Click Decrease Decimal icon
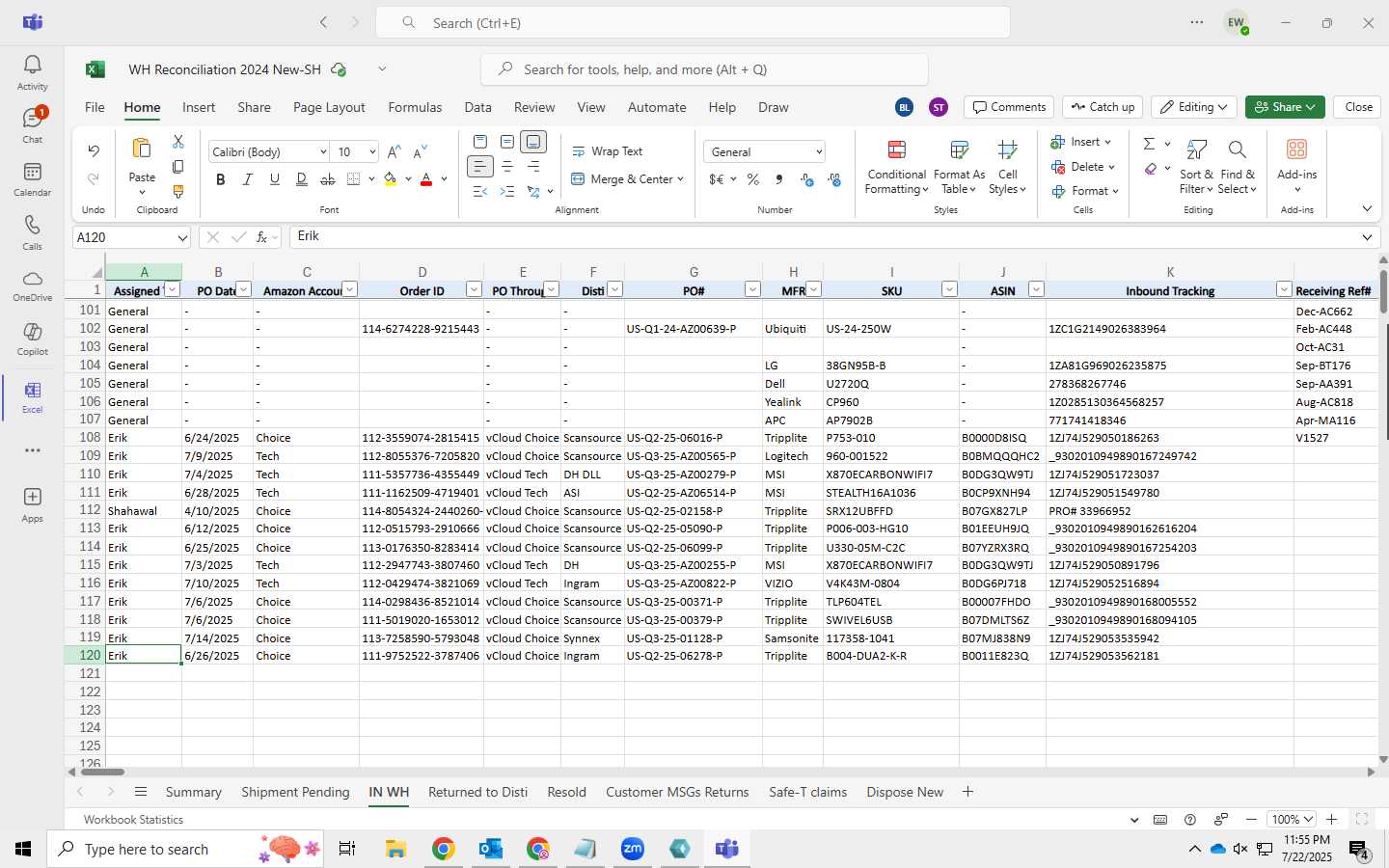Viewport: 1389px width, 868px height. pos(834,179)
